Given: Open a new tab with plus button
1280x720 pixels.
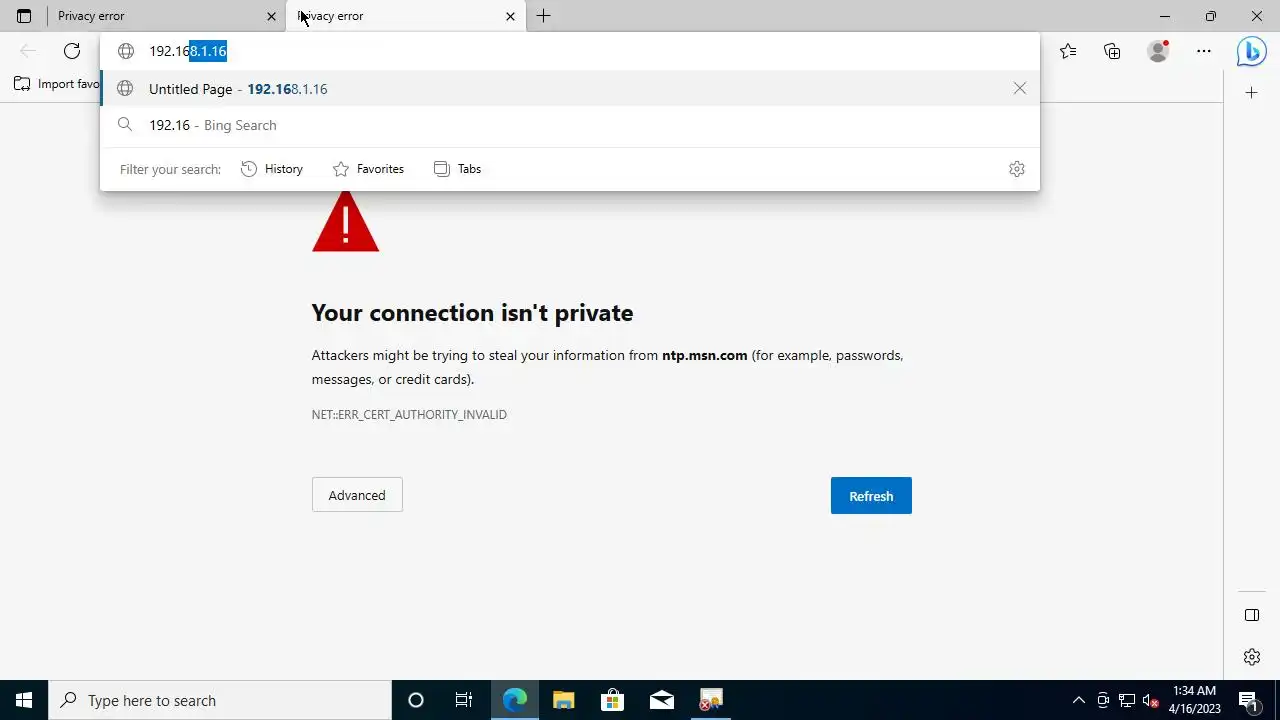Looking at the screenshot, I should 543,16.
